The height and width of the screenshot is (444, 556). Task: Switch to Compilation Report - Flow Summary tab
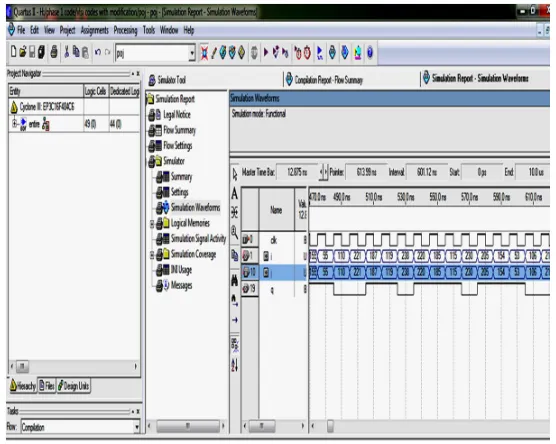click(324, 79)
